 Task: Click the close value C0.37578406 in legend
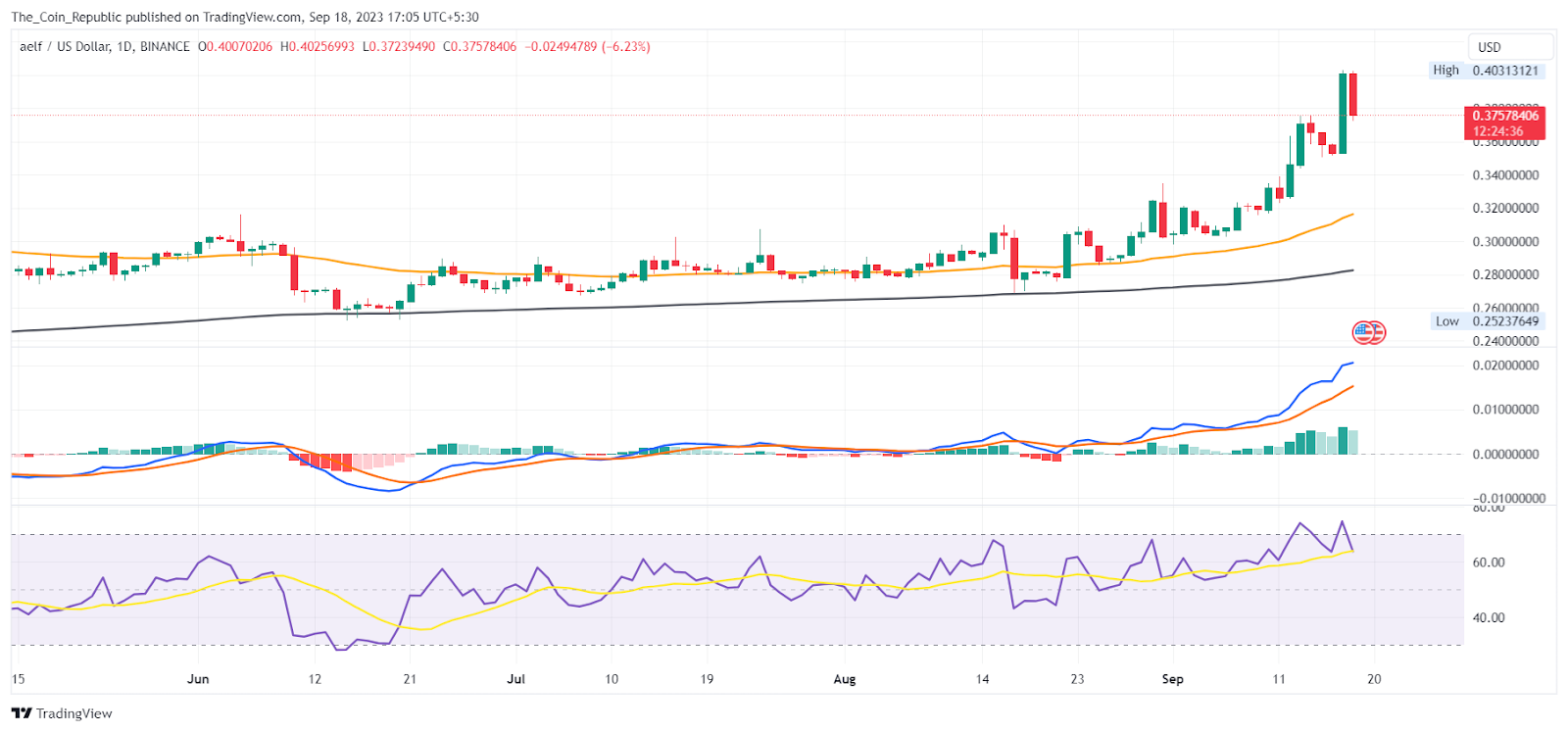pyautogui.click(x=480, y=46)
